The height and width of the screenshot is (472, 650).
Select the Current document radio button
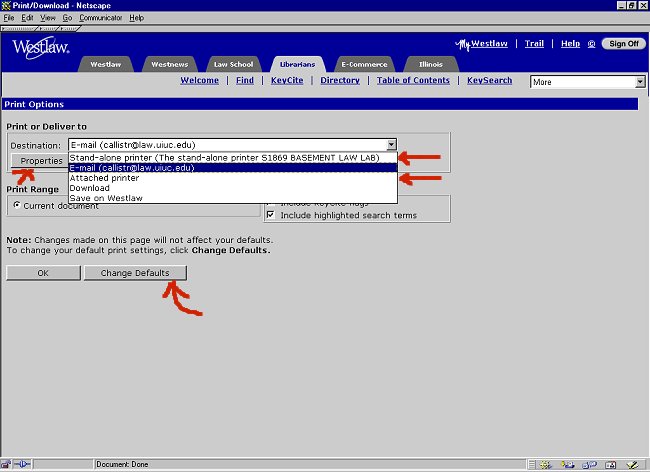17,205
